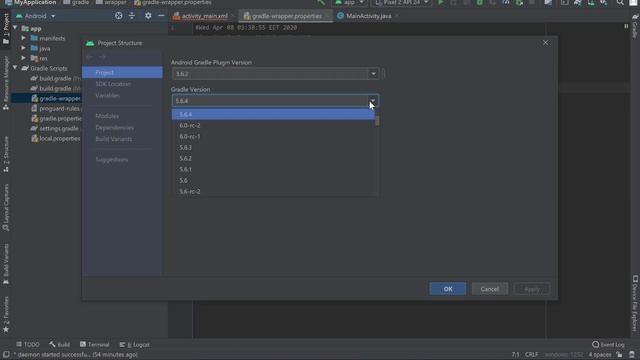The width and height of the screenshot is (640, 360).
Task: Click back arrow in Project Structure dialog
Action: tap(90, 57)
